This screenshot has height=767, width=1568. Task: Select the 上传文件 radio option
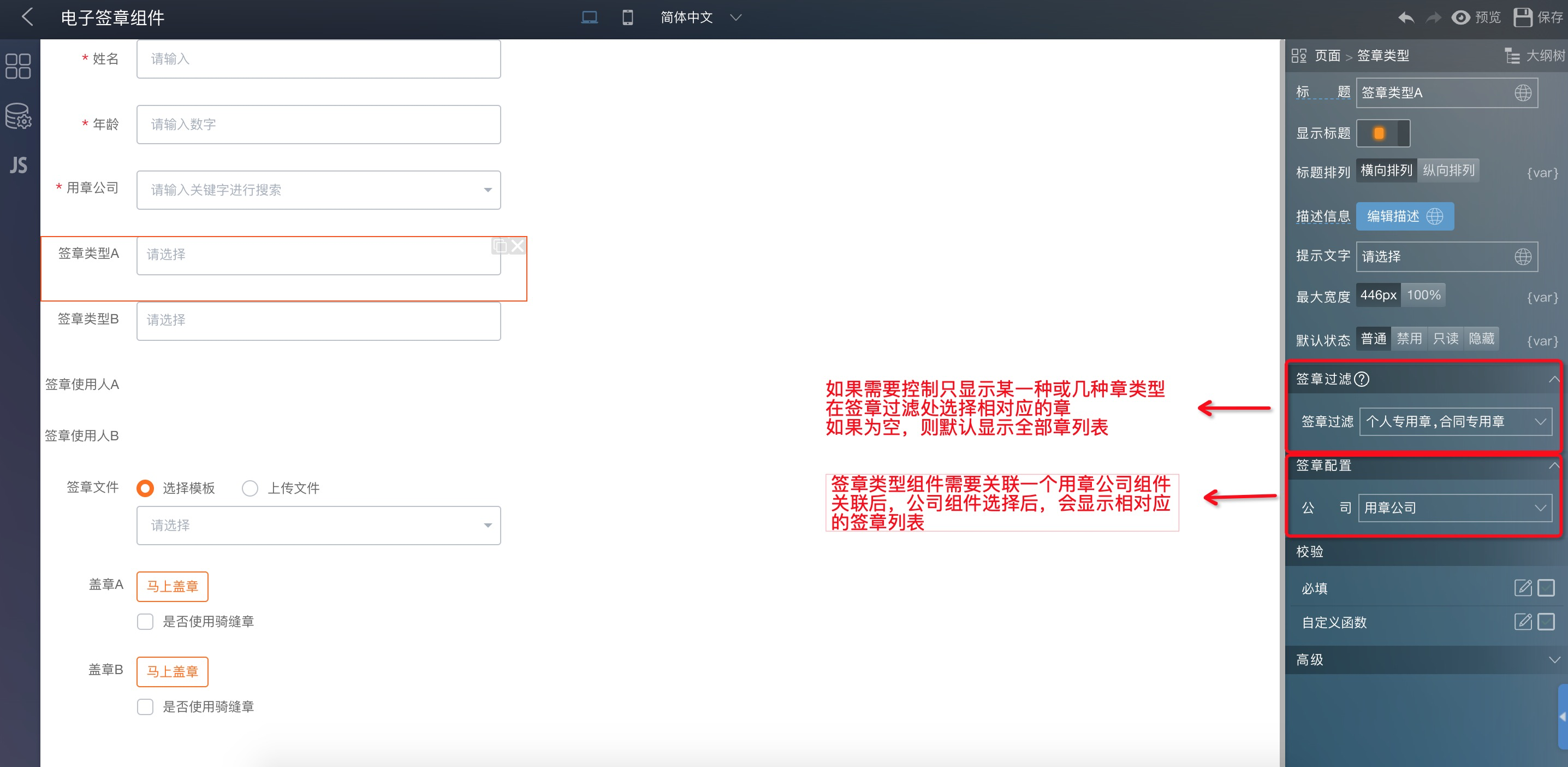coord(250,488)
